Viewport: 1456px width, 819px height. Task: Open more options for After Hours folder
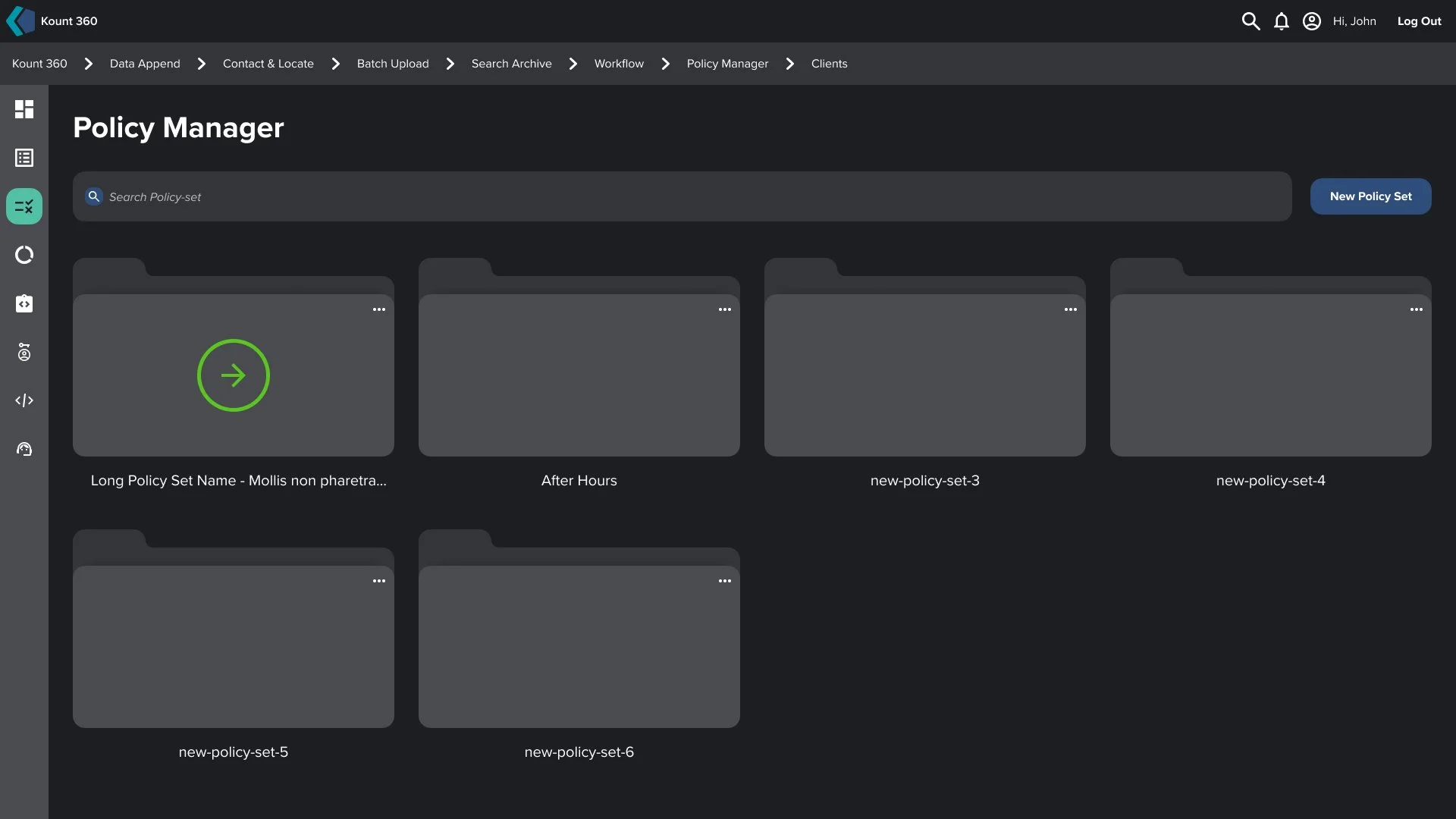pyautogui.click(x=725, y=309)
